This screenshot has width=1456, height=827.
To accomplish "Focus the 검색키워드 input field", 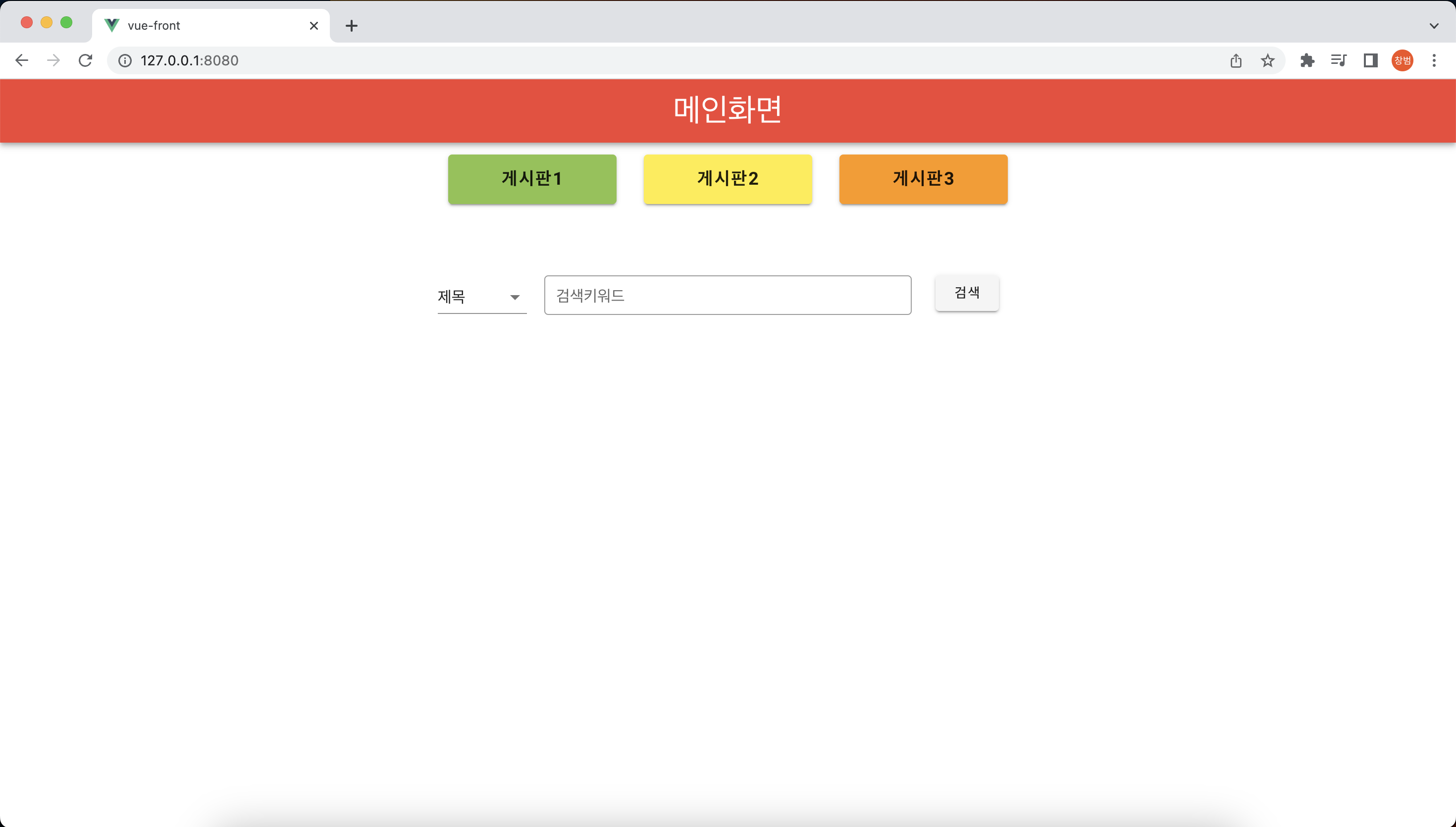I will point(728,295).
